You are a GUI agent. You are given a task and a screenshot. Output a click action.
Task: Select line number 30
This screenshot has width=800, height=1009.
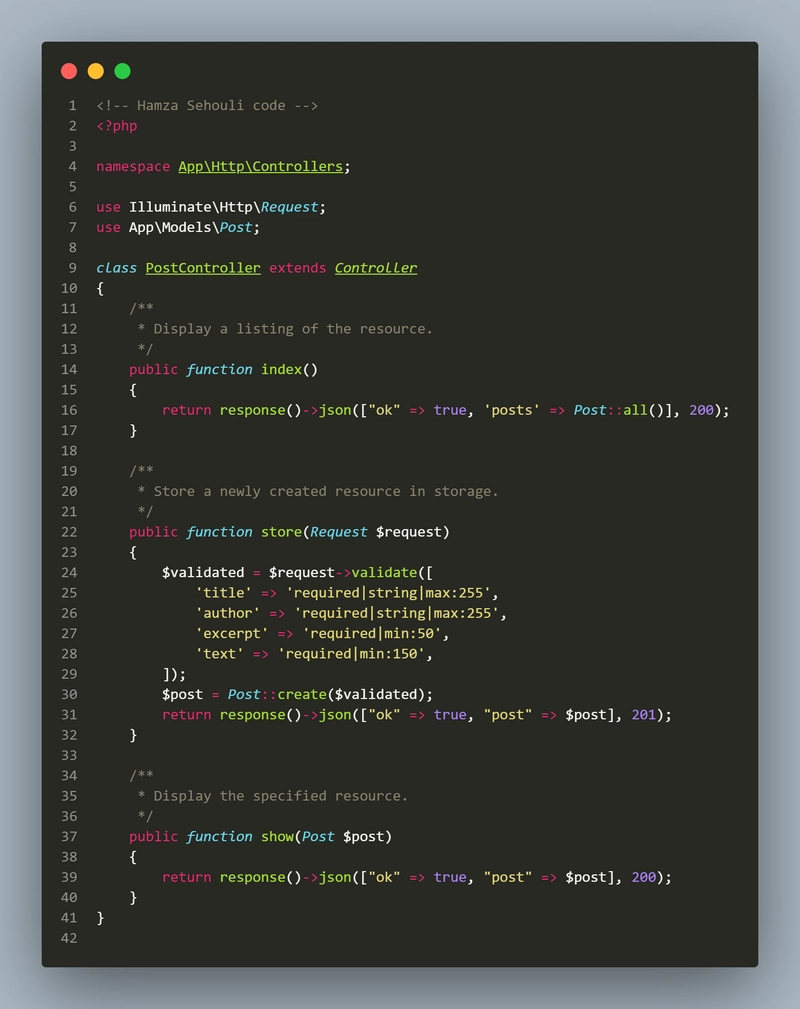pos(70,694)
